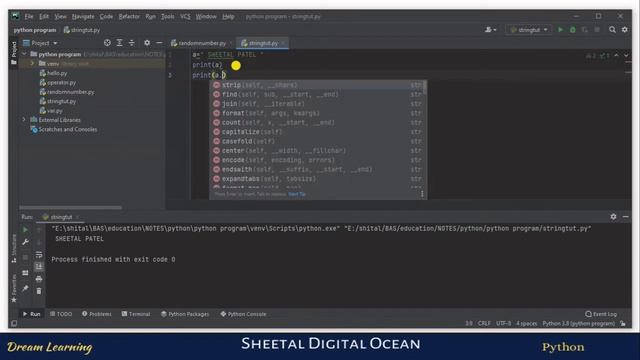Change line separator CRLF in status bar

click(484, 324)
